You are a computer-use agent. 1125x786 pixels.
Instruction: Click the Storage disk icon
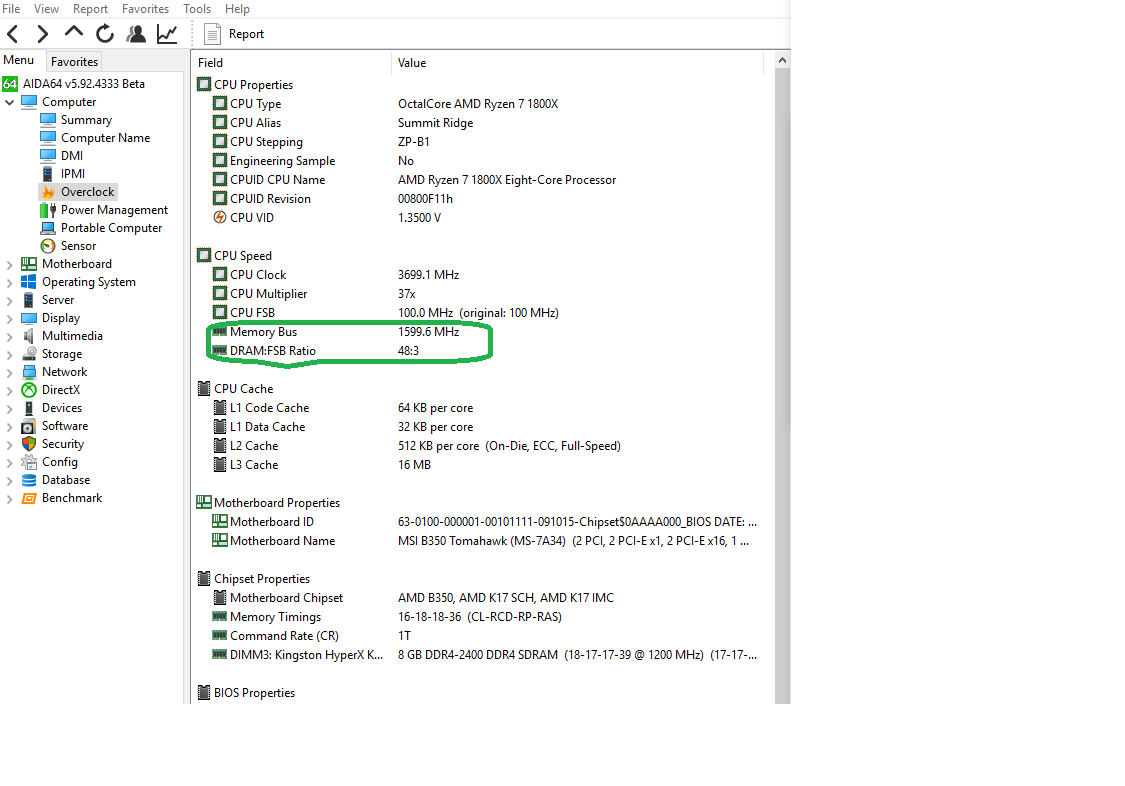point(29,354)
